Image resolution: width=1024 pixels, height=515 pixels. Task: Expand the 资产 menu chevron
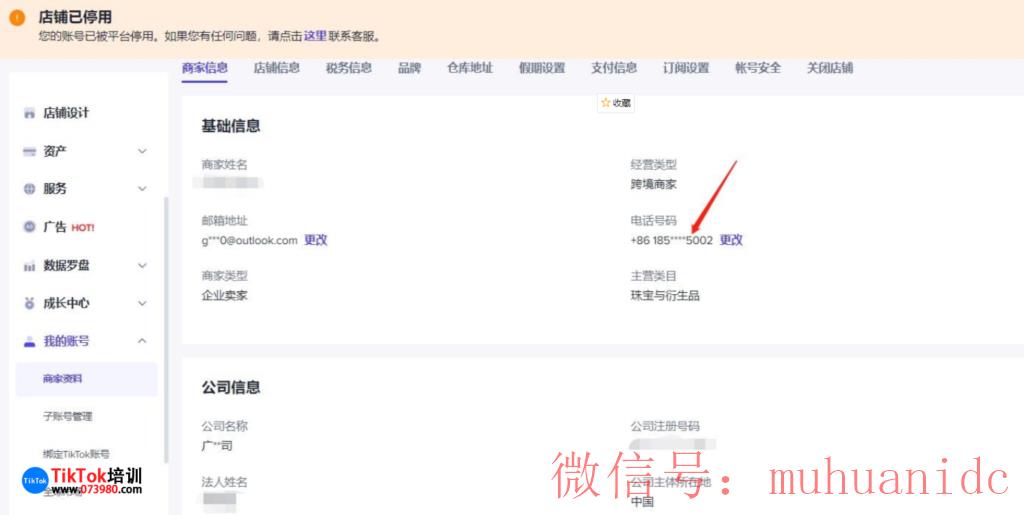point(142,151)
